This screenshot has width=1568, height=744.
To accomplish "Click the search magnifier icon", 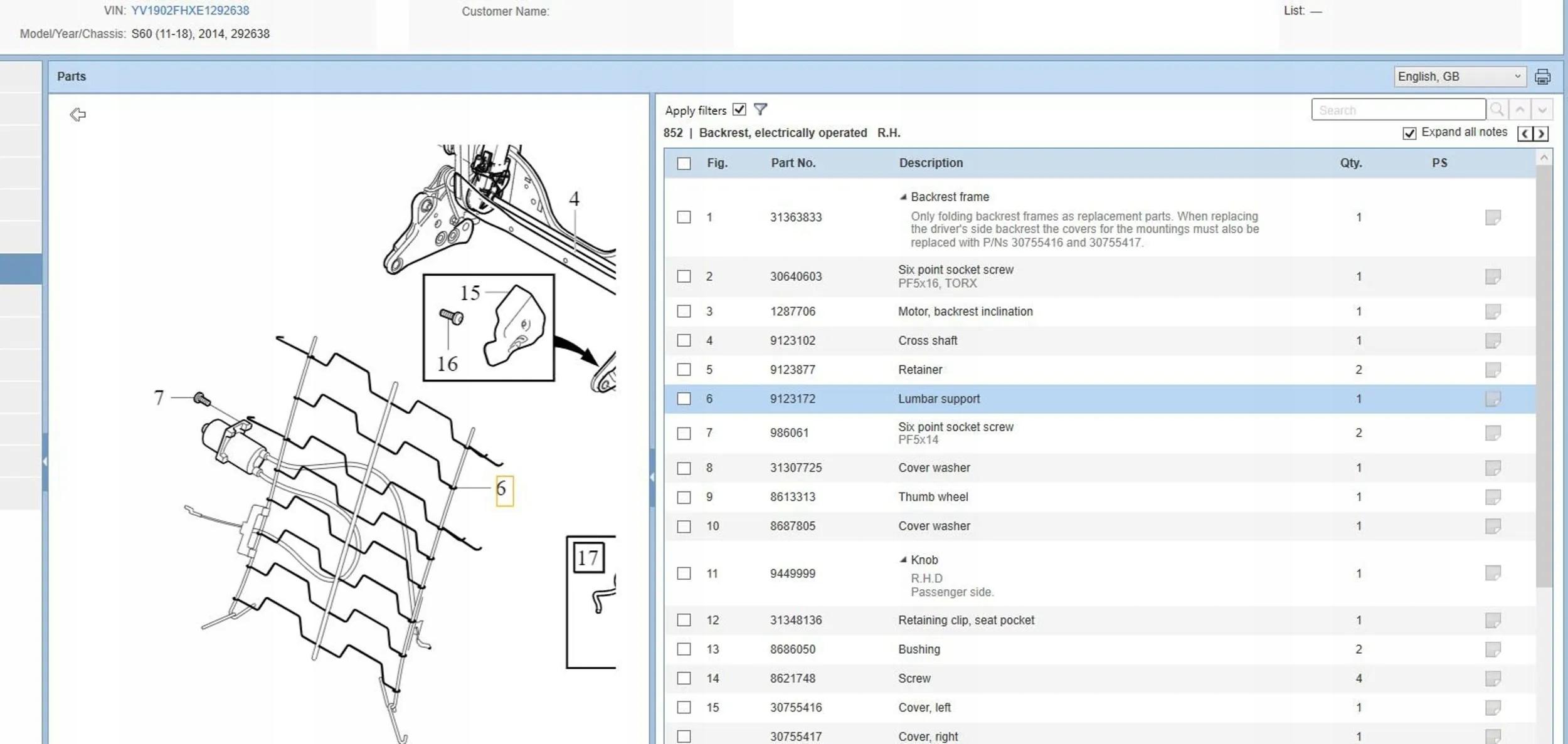I will 1496,110.
